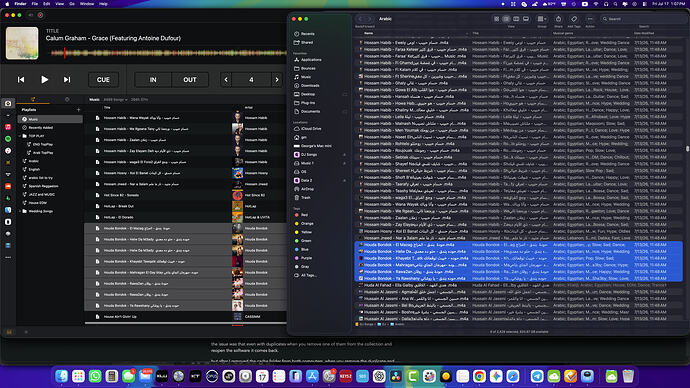Select the Music playlist in DJ sidebar
690x388 pixels.
pyautogui.click(x=50, y=119)
